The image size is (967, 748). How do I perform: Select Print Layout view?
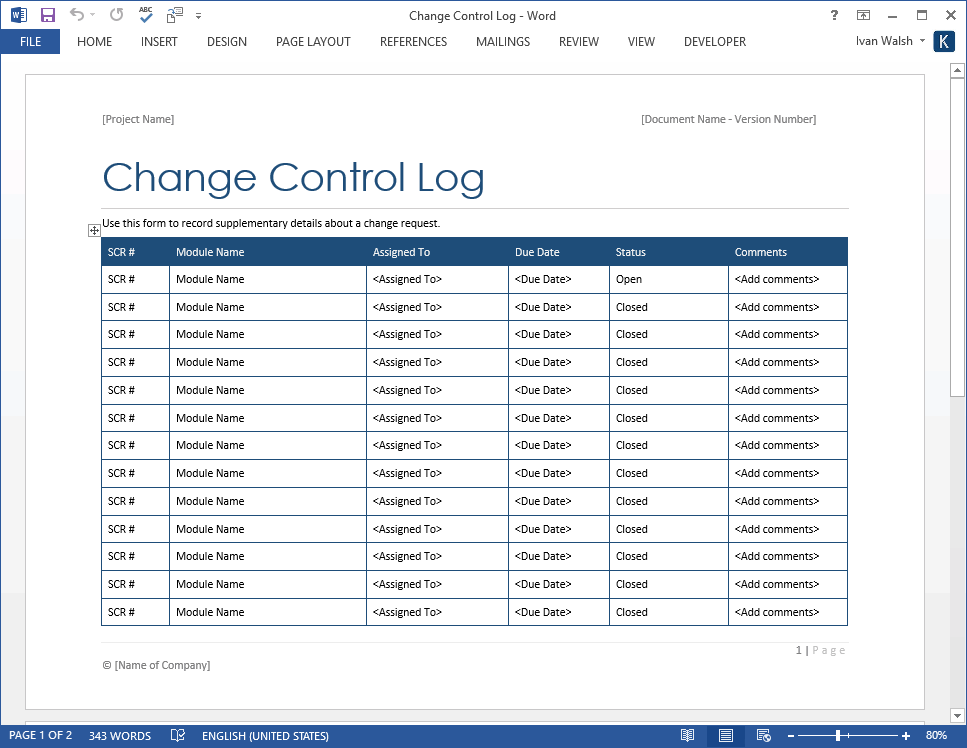[x=725, y=735]
